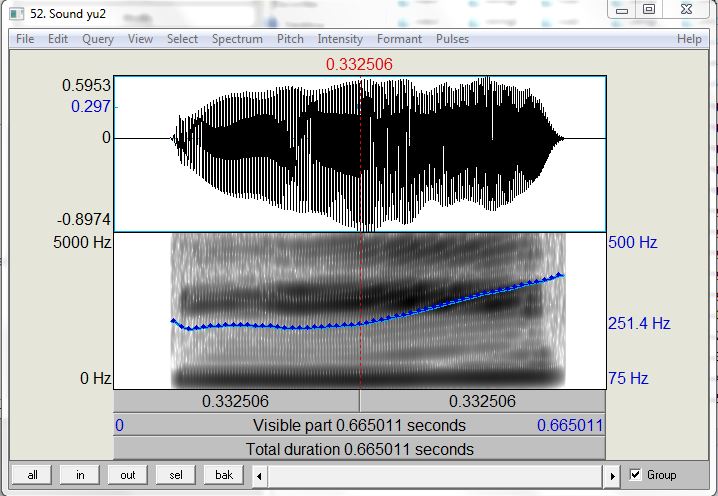The height and width of the screenshot is (496, 718).
Task: Open the Query menu
Action: (x=98, y=39)
